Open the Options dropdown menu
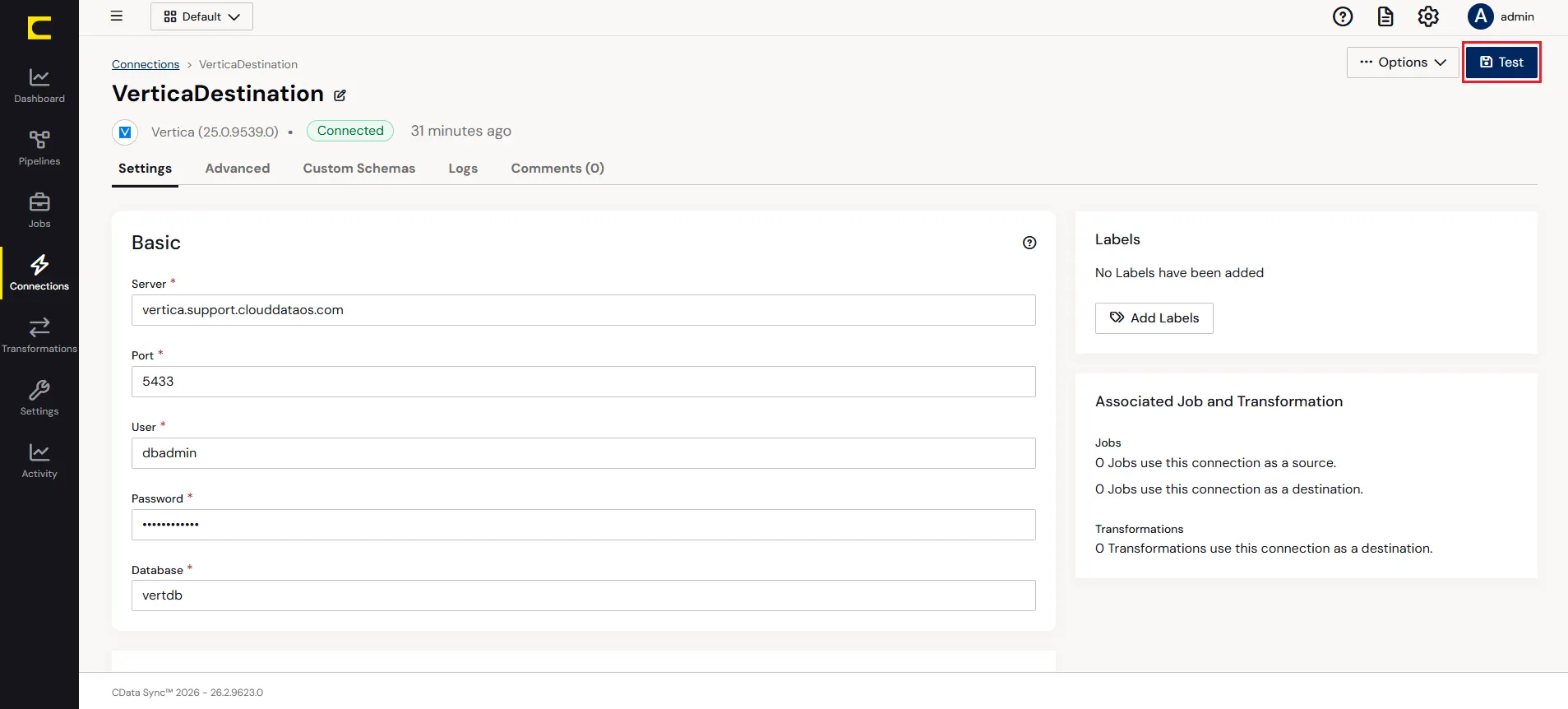Image resolution: width=1568 pixels, height=709 pixels. 1403,63
